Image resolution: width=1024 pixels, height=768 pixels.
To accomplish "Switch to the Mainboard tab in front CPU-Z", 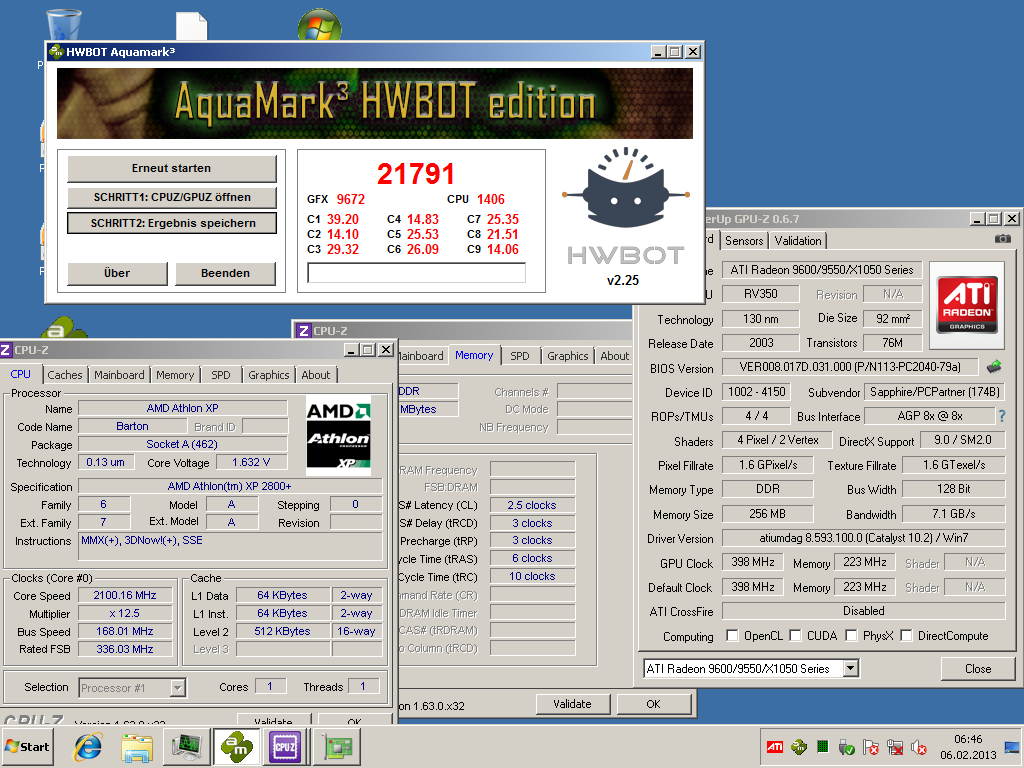I will 119,375.
